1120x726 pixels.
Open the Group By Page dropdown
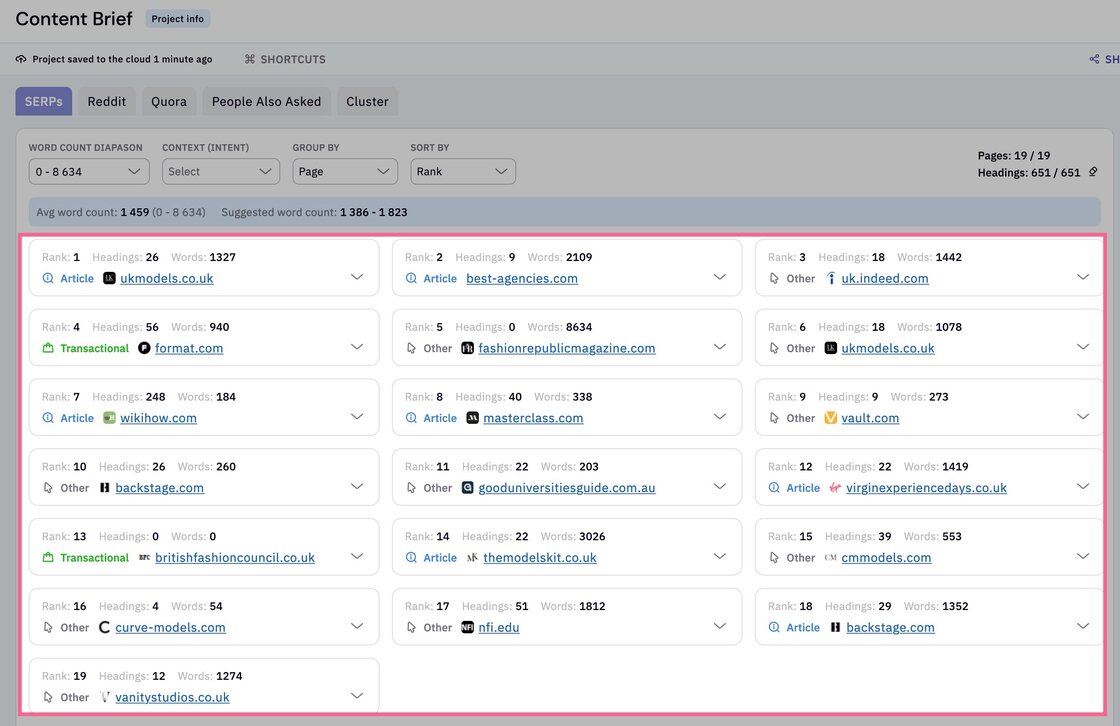coord(345,171)
